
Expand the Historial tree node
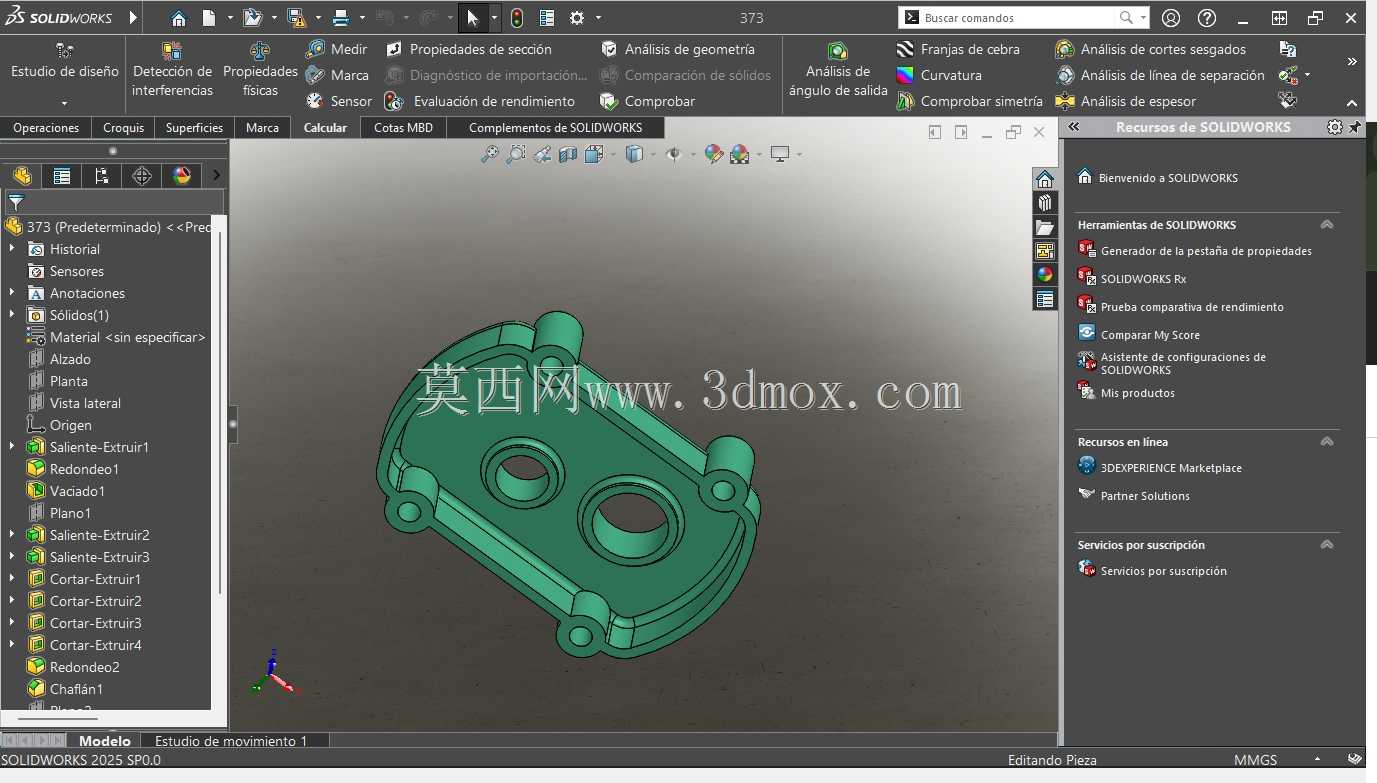12,249
